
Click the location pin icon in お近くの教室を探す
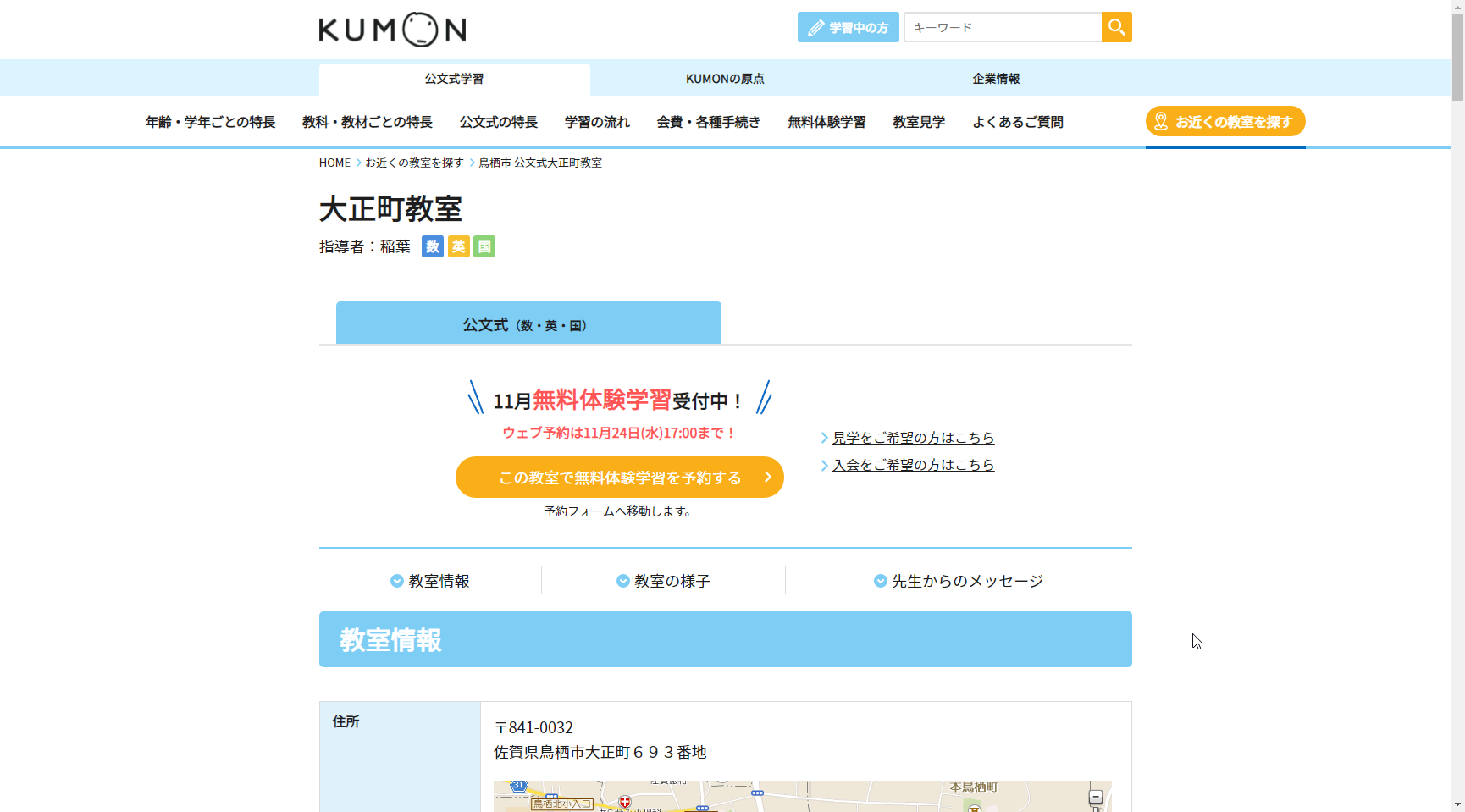tap(1161, 121)
